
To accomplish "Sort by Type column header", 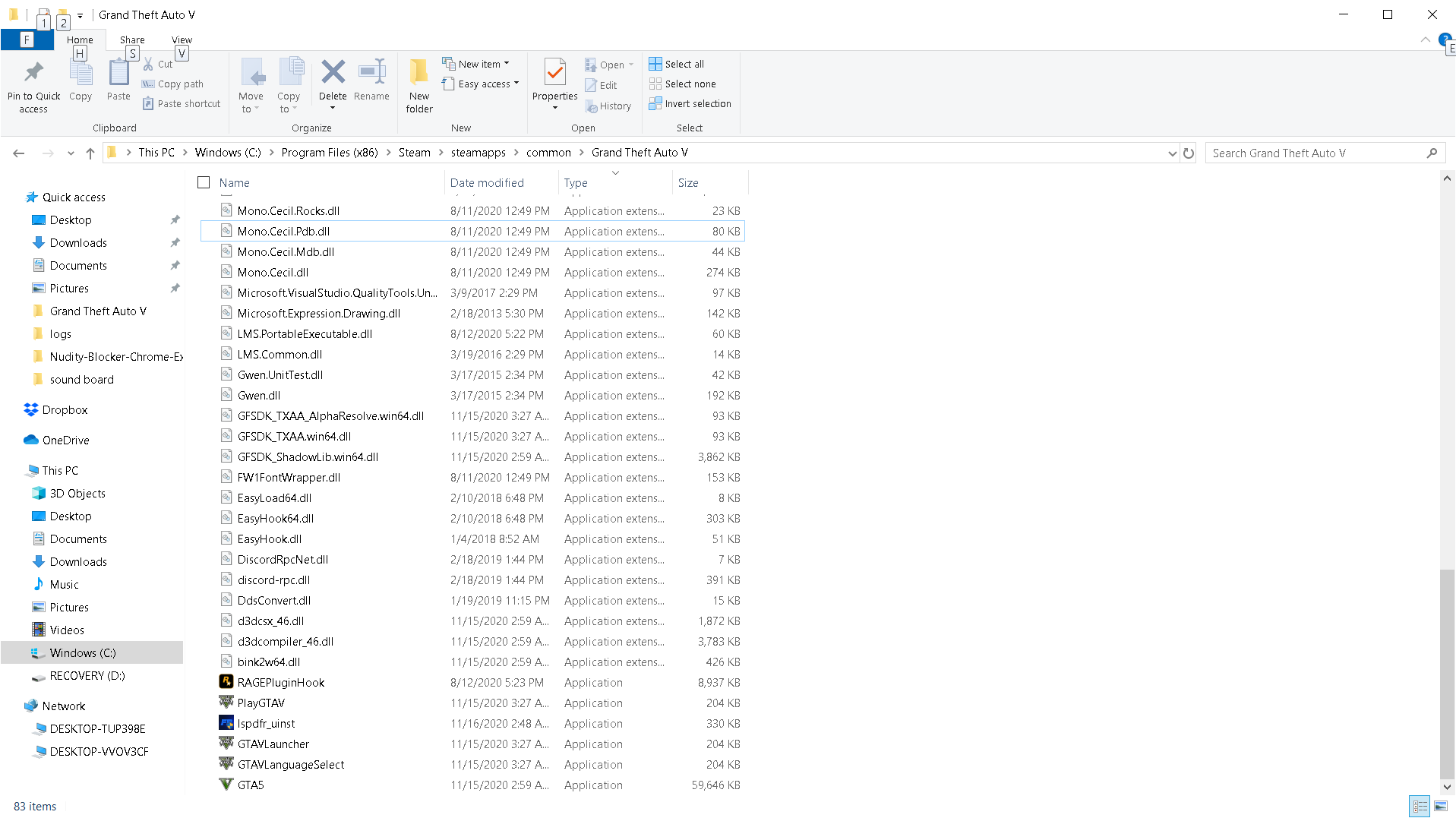I will tap(615, 182).
